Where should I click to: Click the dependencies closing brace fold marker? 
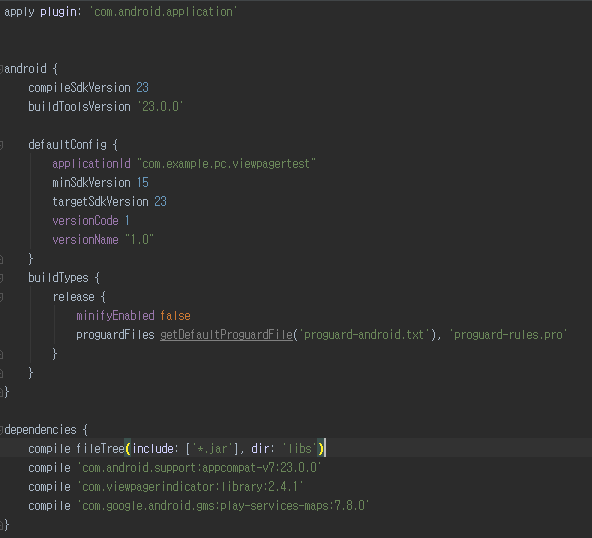[x=1, y=525]
